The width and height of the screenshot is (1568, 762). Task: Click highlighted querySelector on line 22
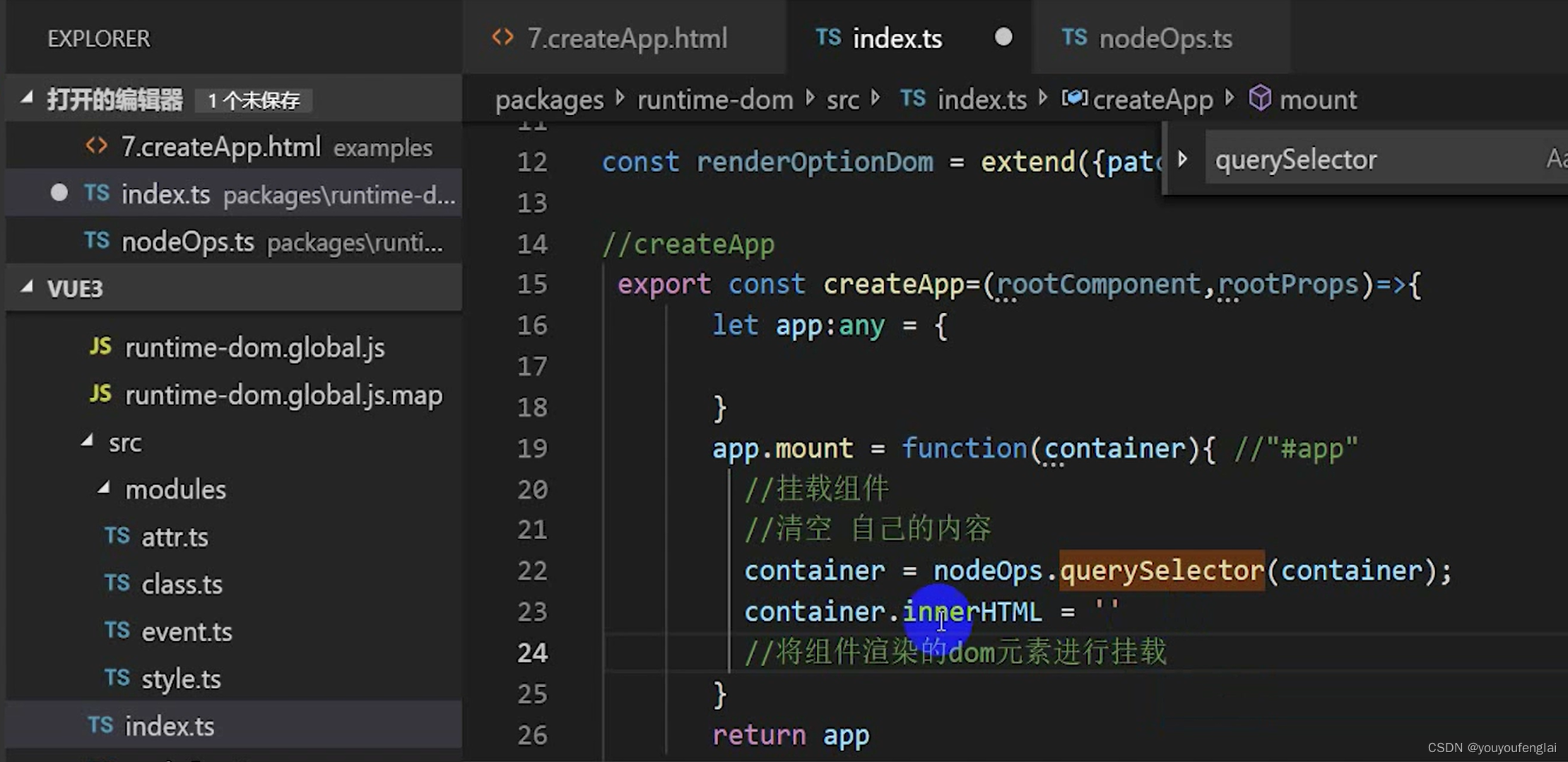1162,570
